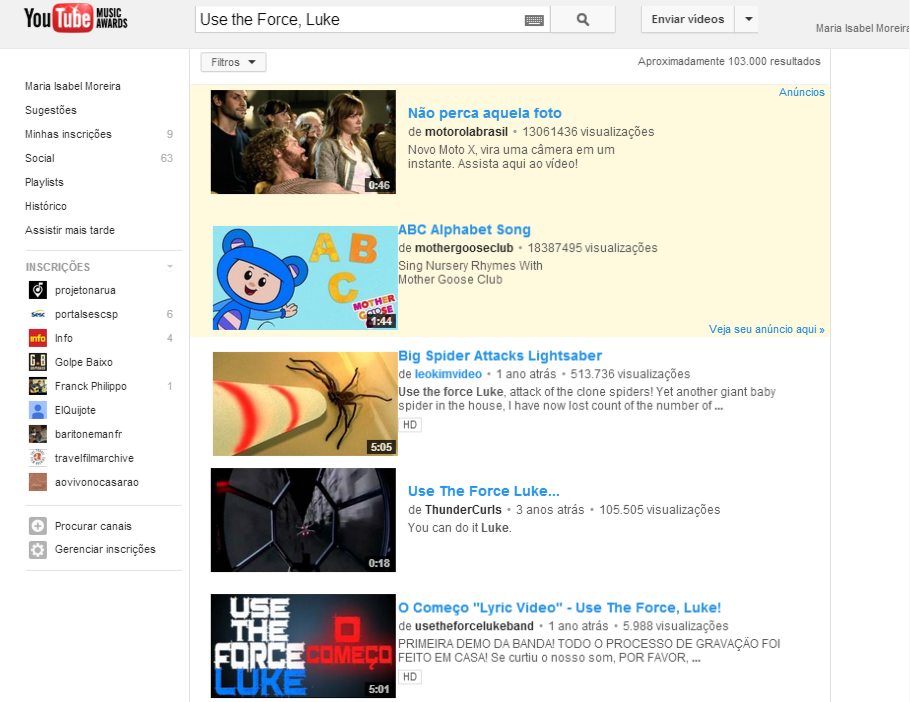This screenshot has width=910, height=702.
Task: Open the ABC Alphabet Song video thumbnail
Action: pyautogui.click(x=305, y=278)
